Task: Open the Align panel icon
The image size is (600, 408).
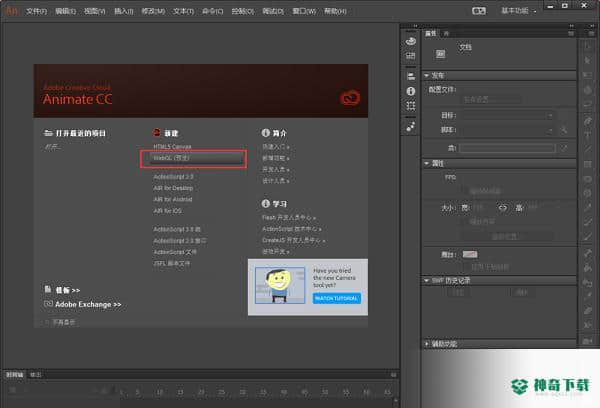Action: [411, 76]
